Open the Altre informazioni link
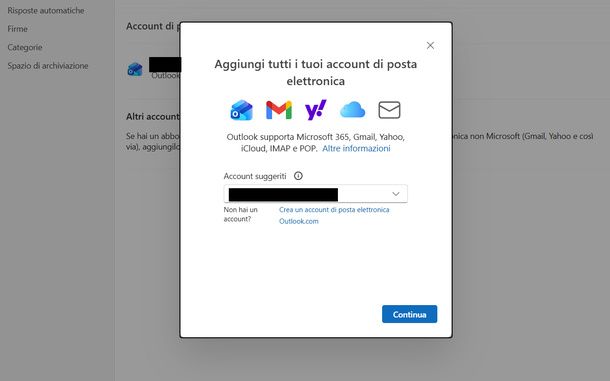 (x=356, y=148)
